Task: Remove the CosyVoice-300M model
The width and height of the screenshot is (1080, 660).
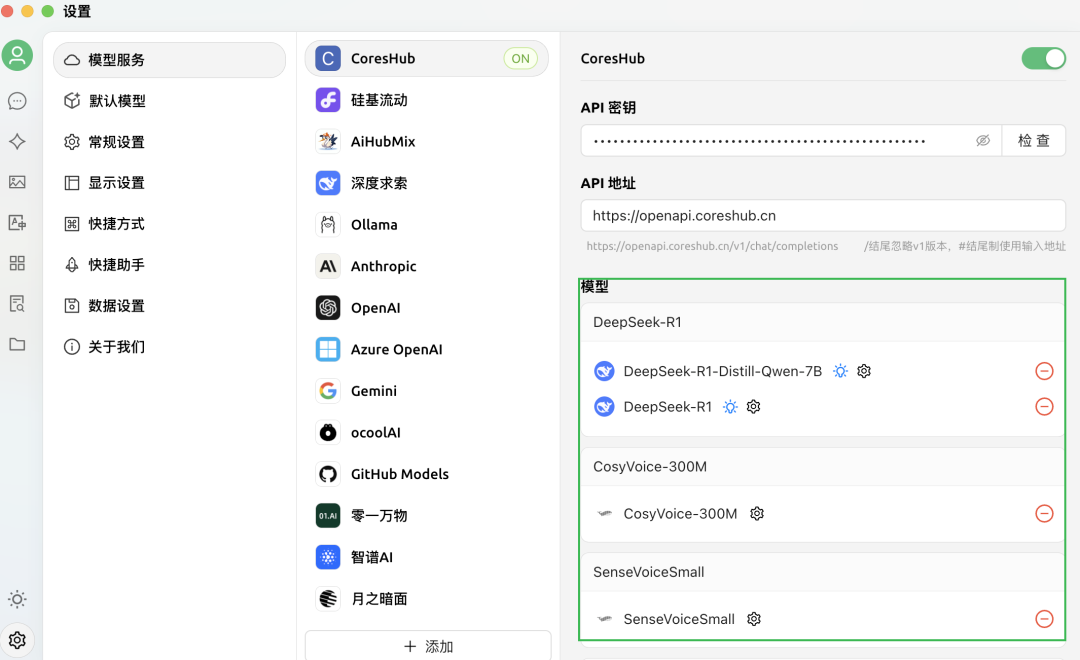Action: pyautogui.click(x=1044, y=513)
